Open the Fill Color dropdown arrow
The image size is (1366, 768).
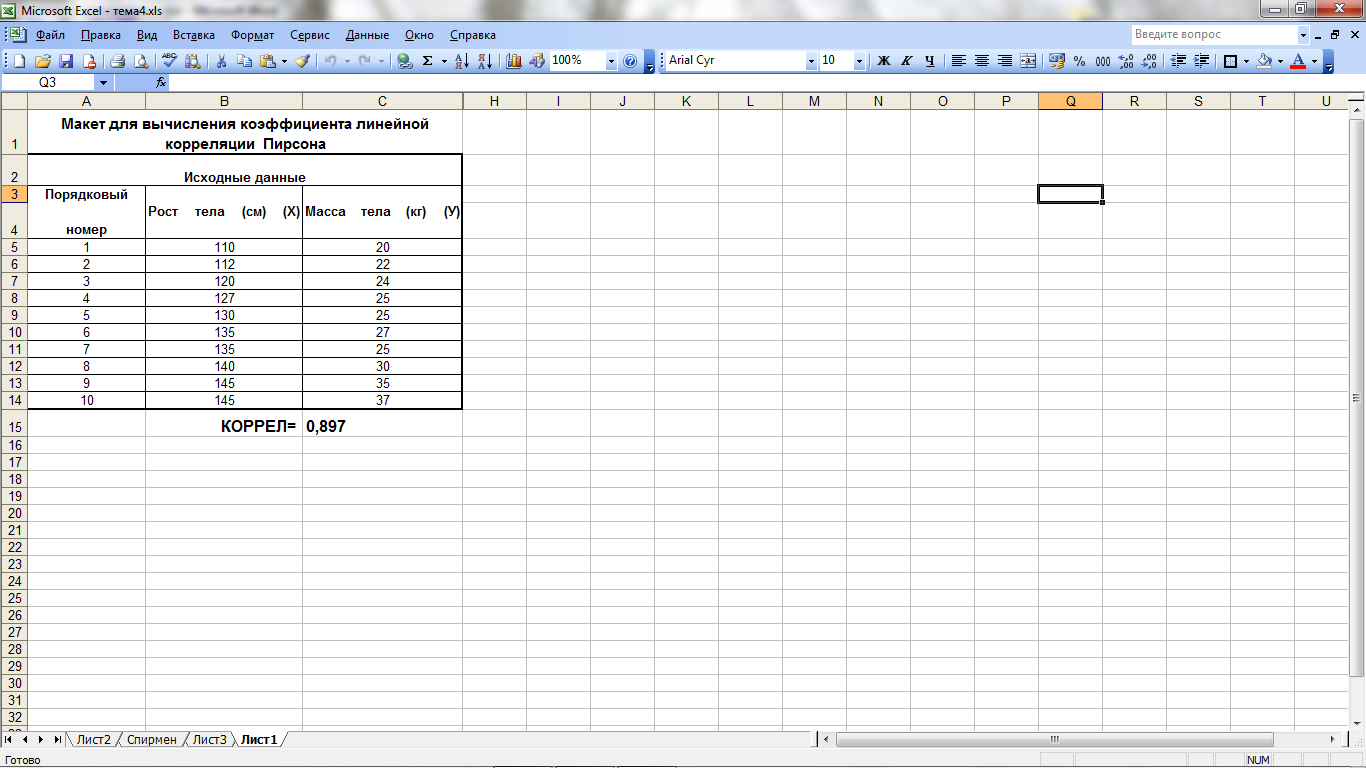[1280, 61]
